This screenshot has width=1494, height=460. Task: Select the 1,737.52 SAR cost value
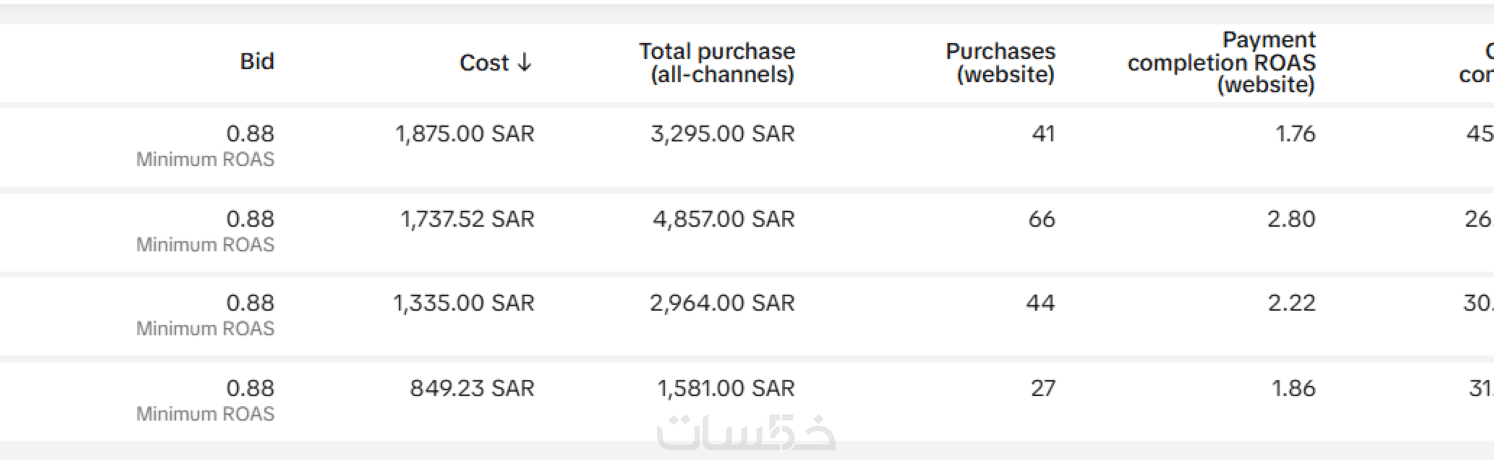coord(468,219)
